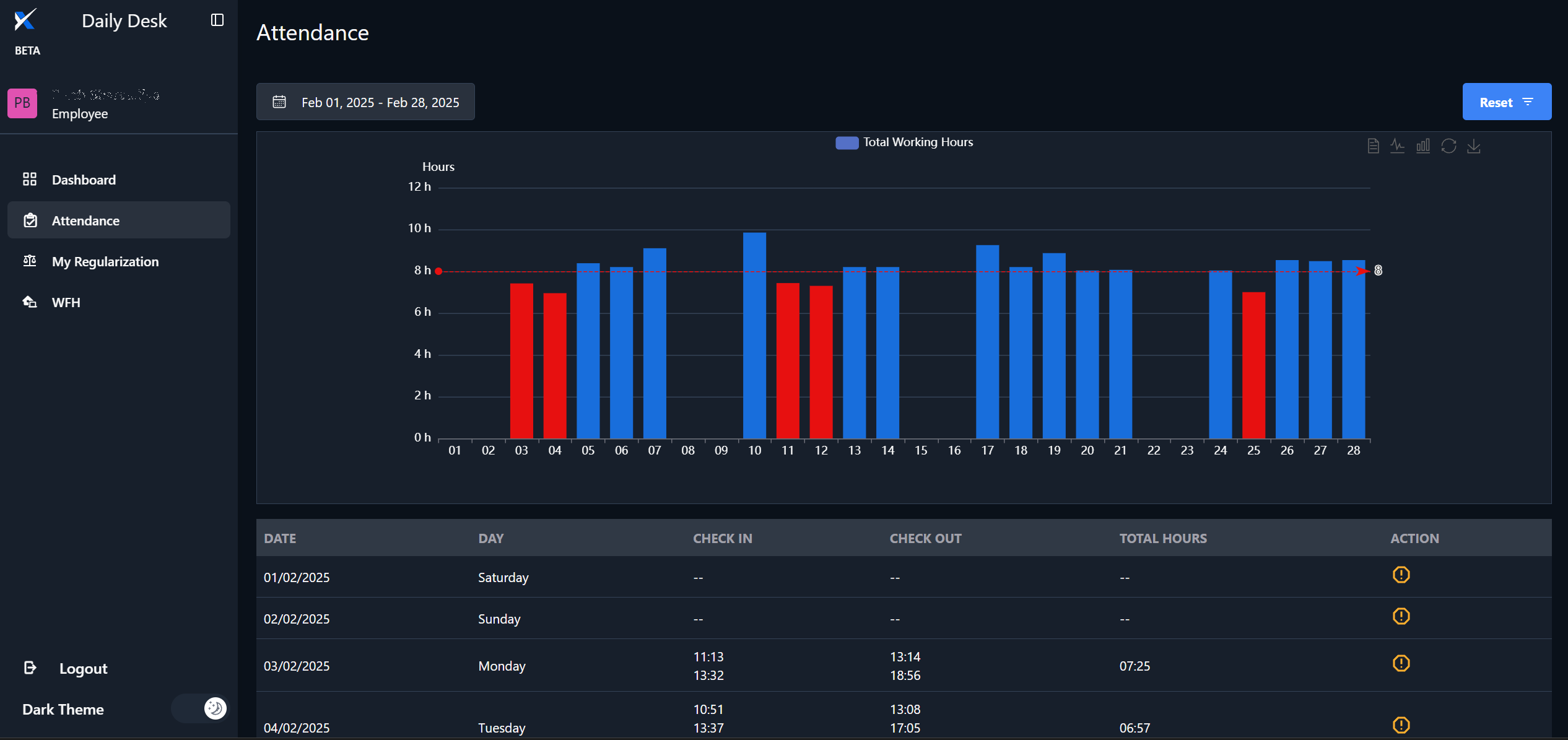Click the Reset filter button

point(1506,102)
